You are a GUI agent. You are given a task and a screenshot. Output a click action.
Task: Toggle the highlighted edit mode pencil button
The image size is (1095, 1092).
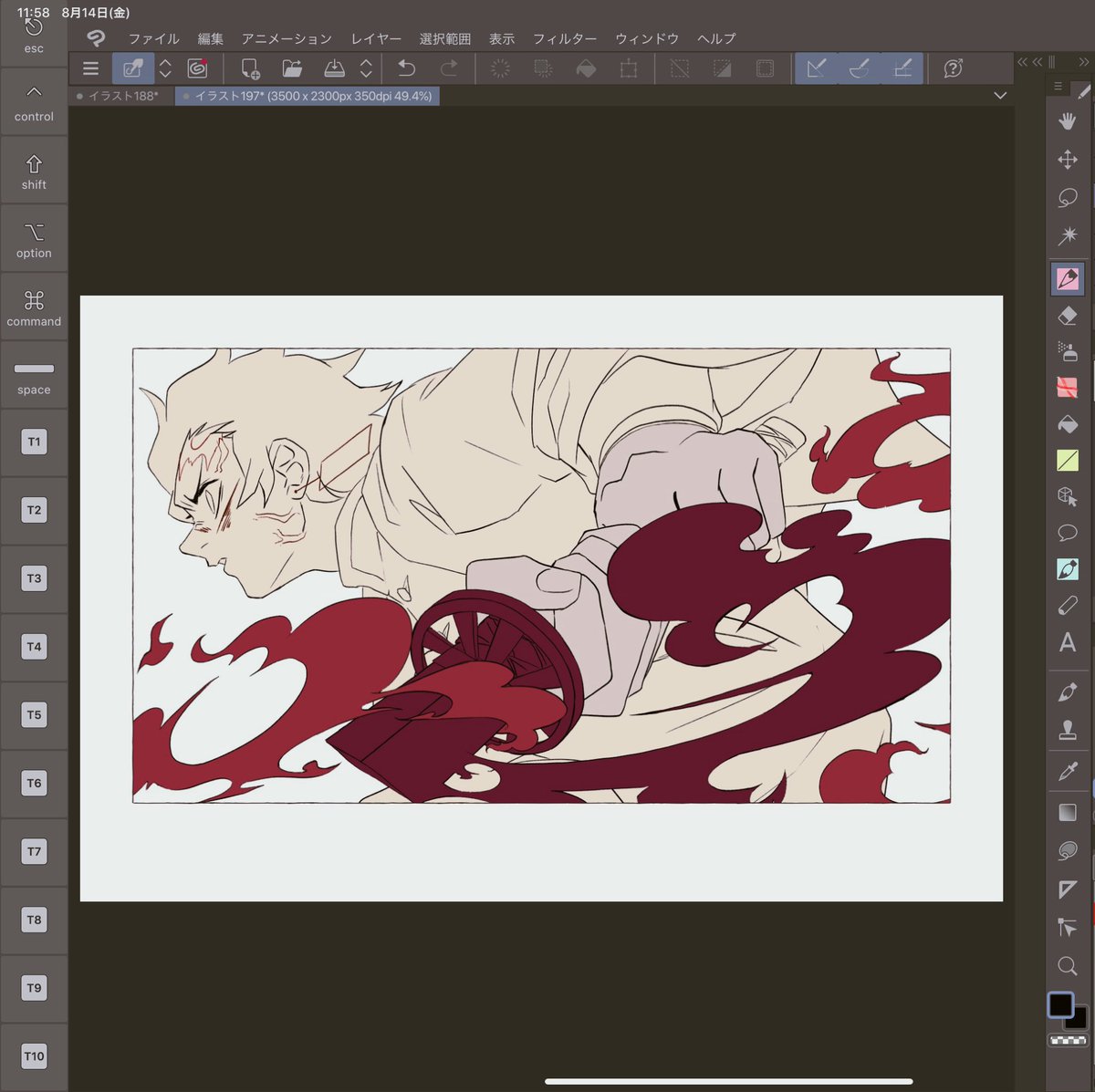[x=133, y=68]
